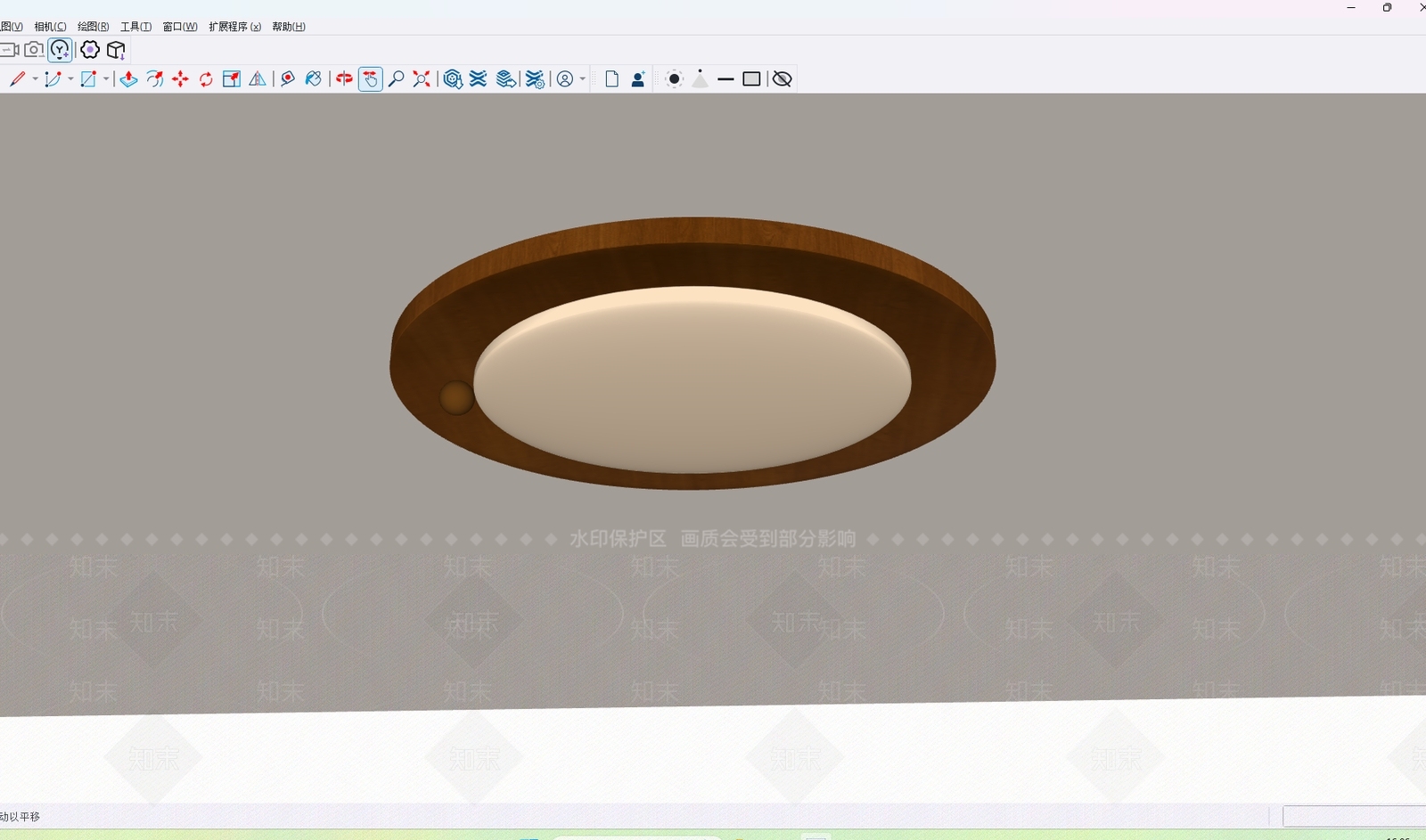Select the Rotate tool

pos(206,79)
